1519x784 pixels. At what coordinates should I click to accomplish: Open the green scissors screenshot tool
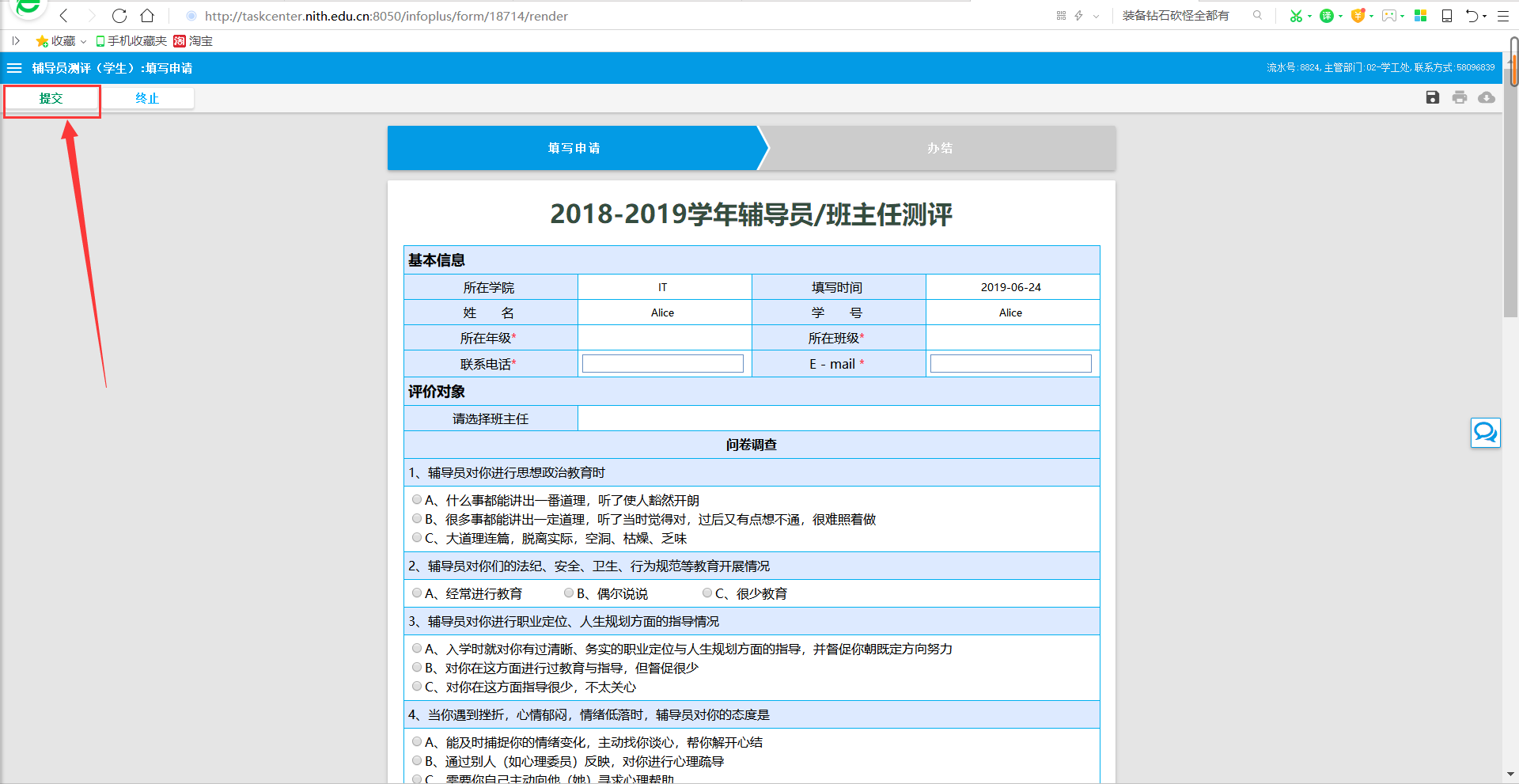point(1296,16)
